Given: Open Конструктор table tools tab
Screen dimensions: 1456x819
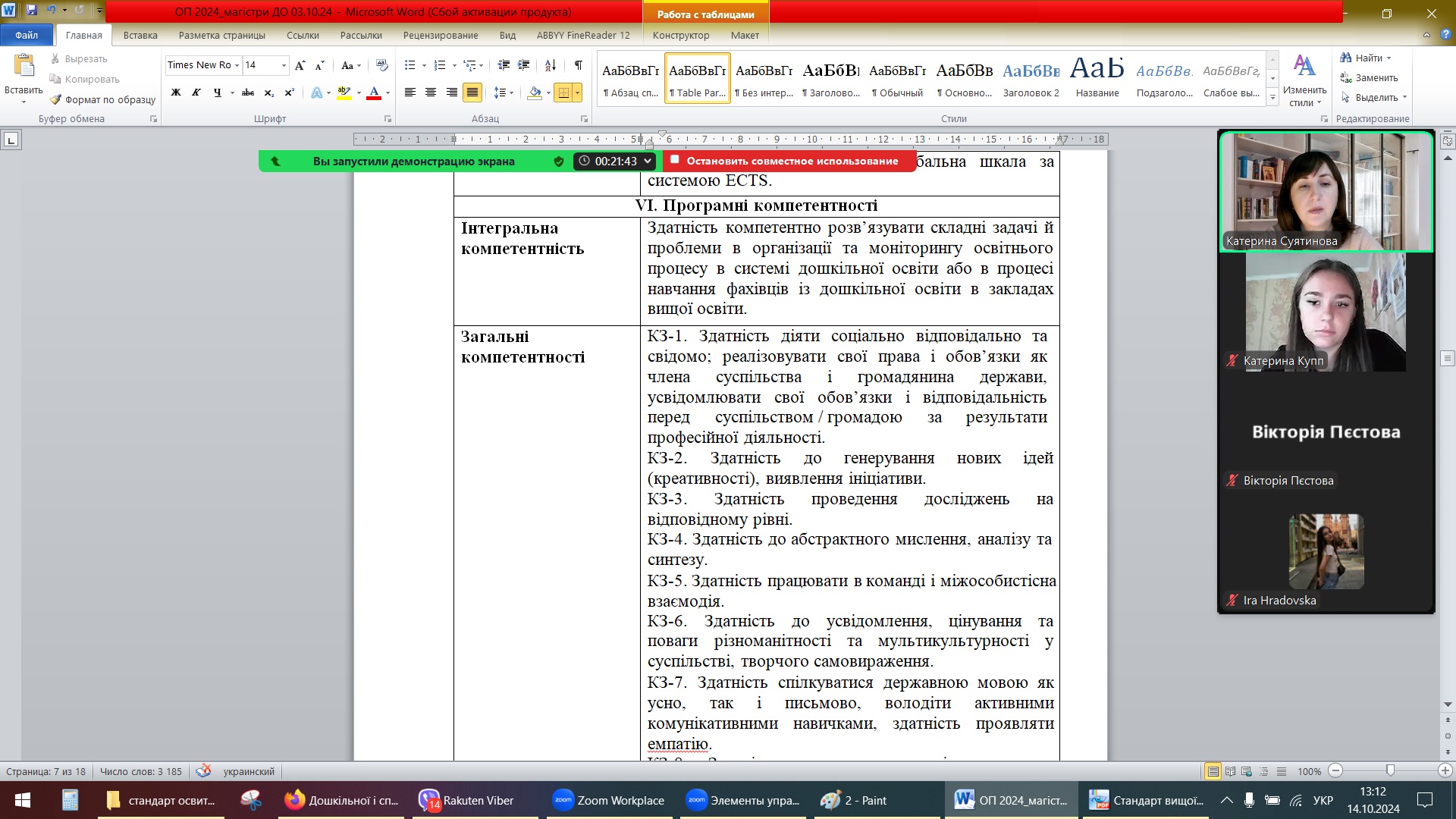Looking at the screenshot, I should [x=681, y=35].
